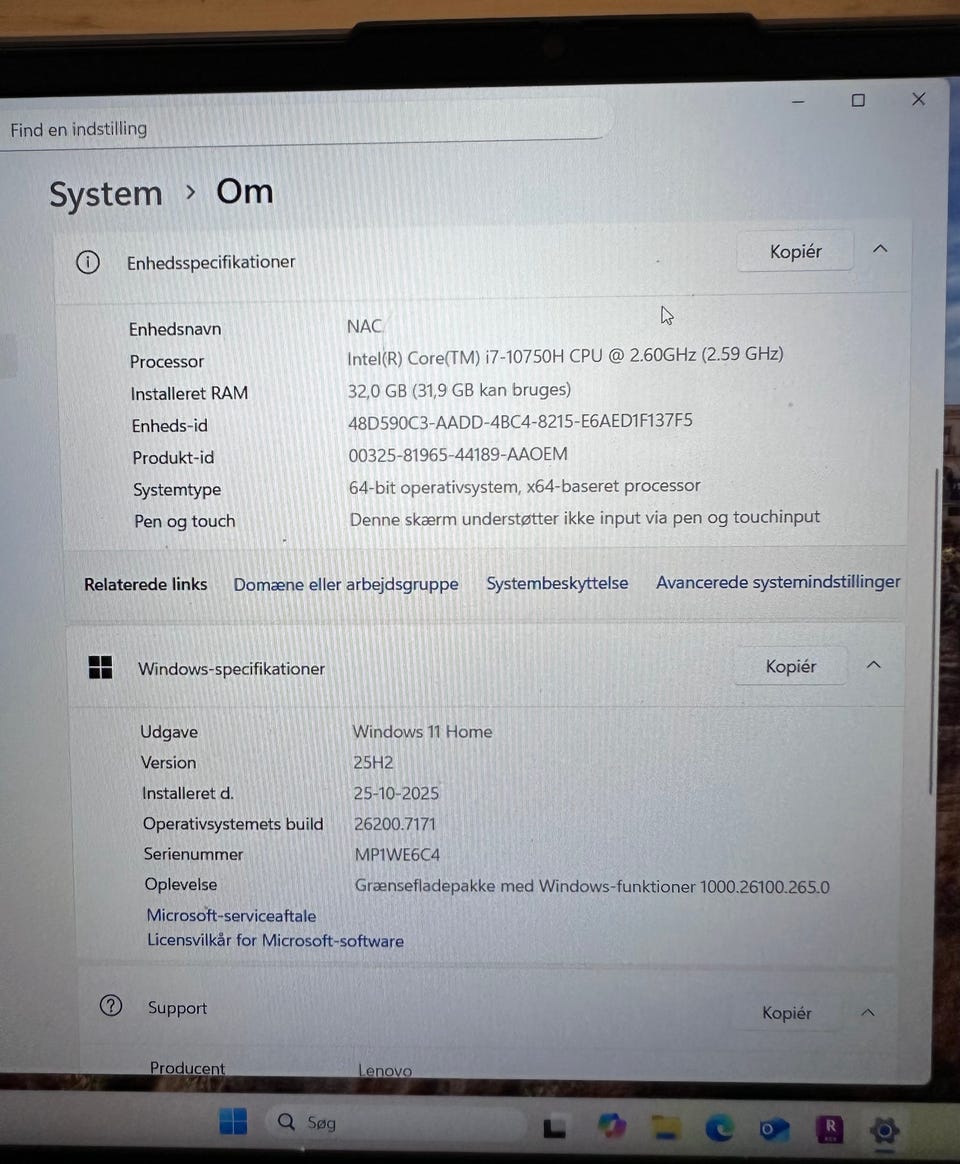Click the Producent label
Screen dimensions: 960x1164
click(x=187, y=1067)
